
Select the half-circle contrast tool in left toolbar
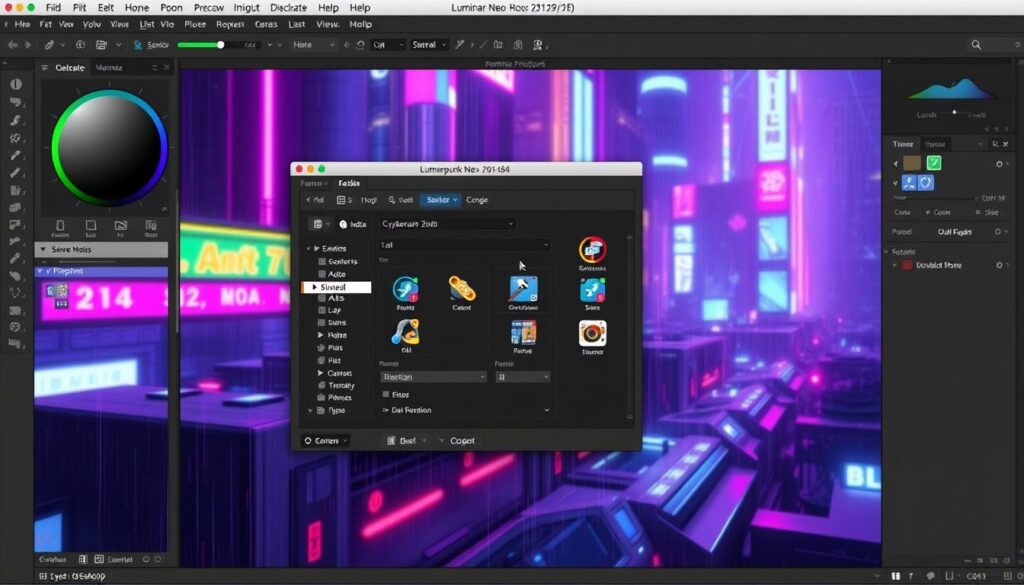click(x=16, y=84)
